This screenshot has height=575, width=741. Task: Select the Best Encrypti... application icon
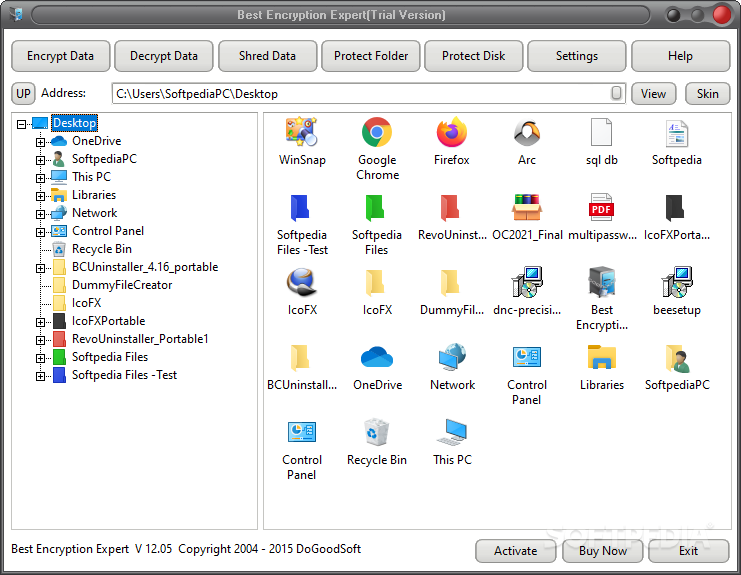click(x=601, y=282)
